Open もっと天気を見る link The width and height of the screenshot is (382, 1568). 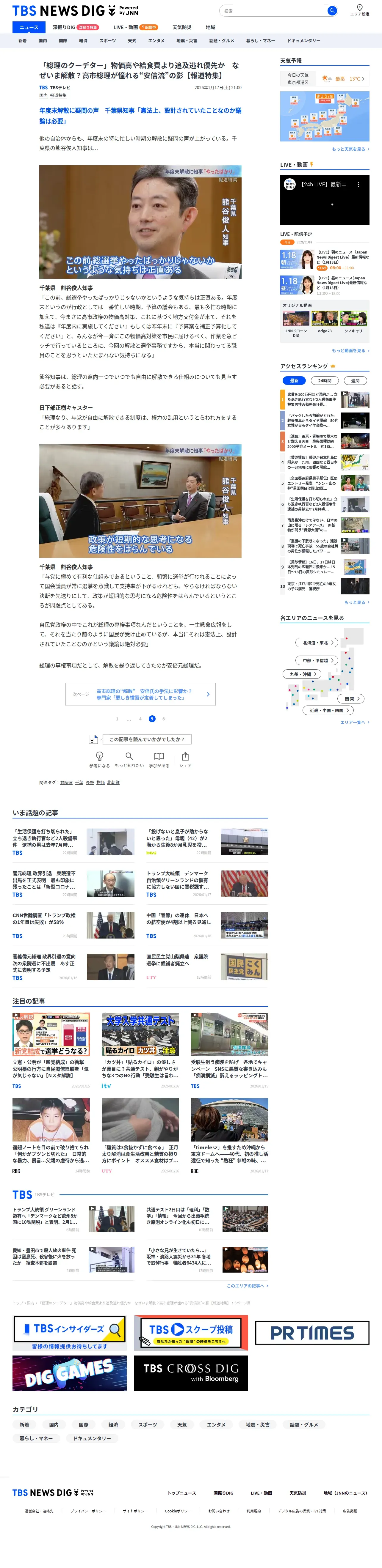coord(350,149)
